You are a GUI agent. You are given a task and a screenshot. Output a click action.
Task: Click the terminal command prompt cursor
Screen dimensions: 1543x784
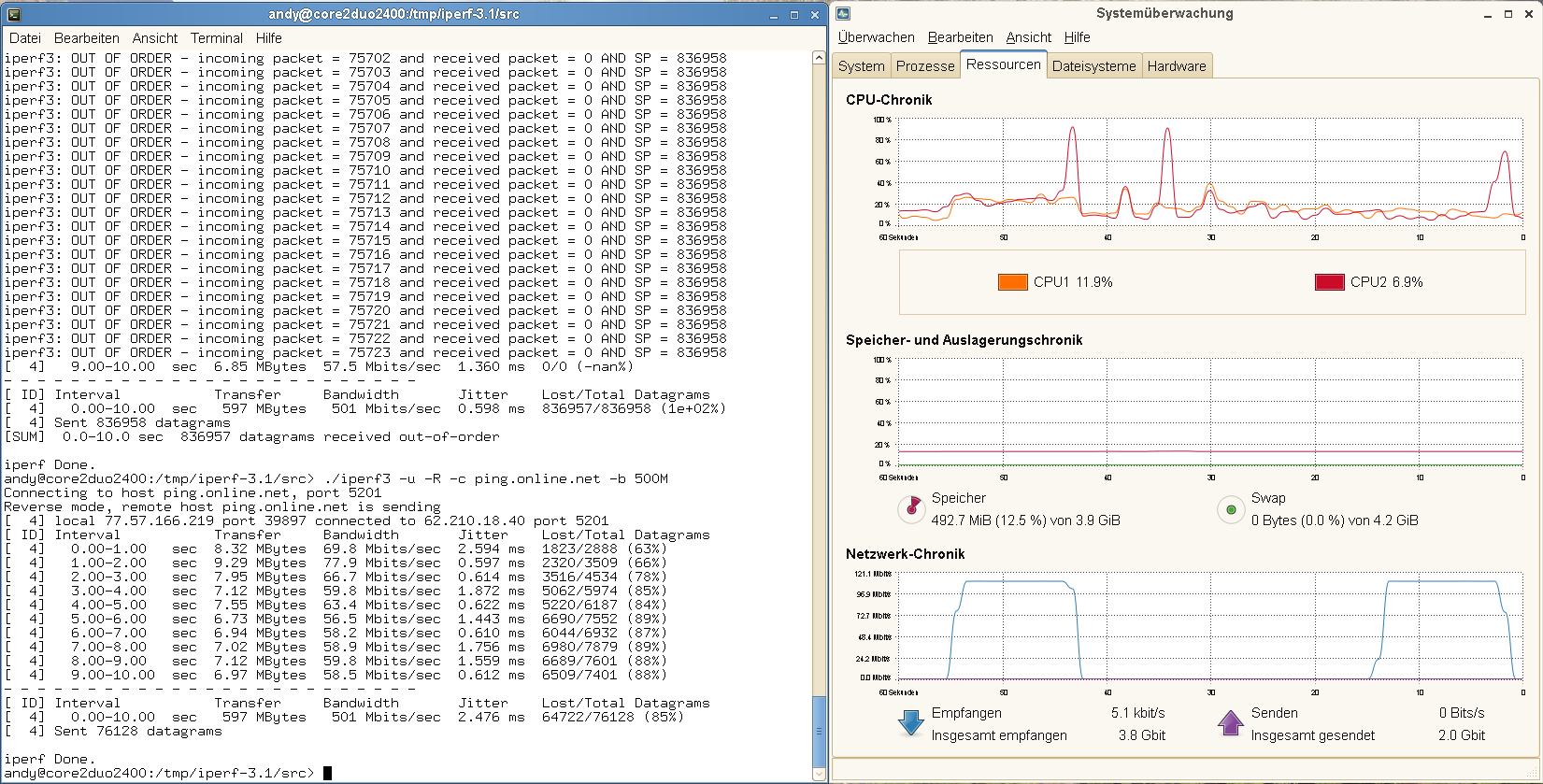pos(328,773)
